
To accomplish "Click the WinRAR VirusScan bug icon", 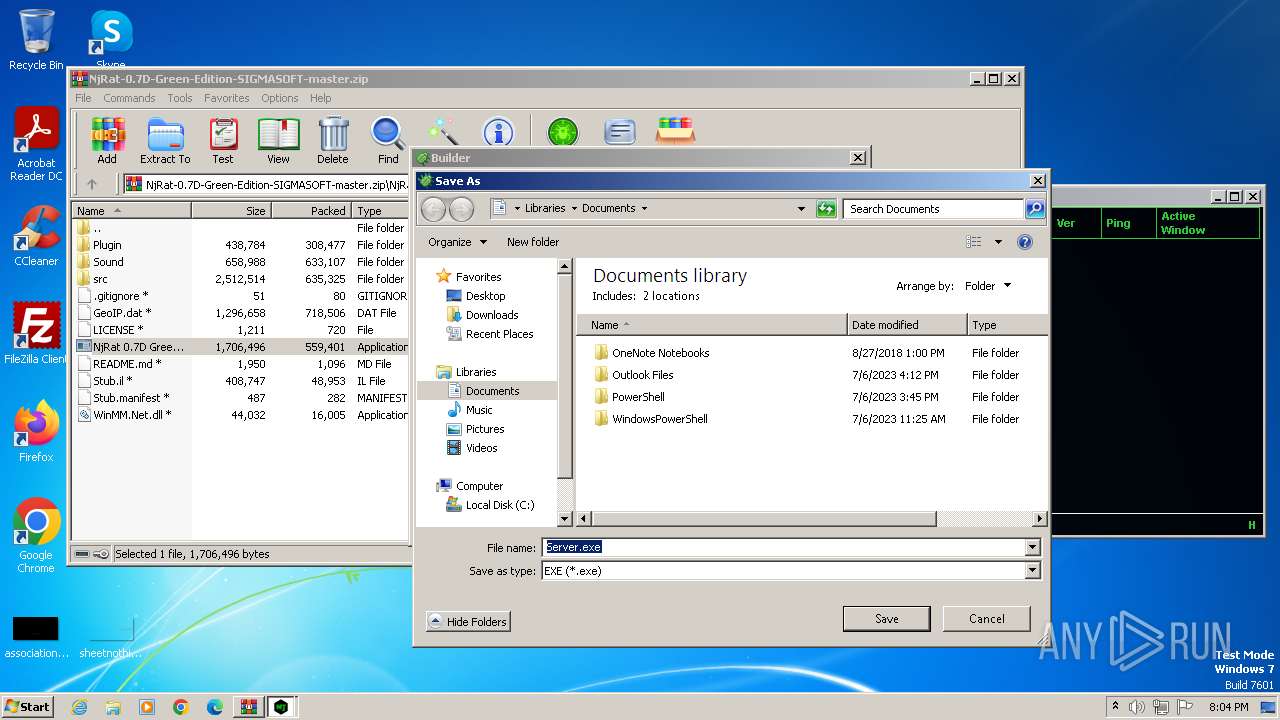I will pyautogui.click(x=563, y=132).
